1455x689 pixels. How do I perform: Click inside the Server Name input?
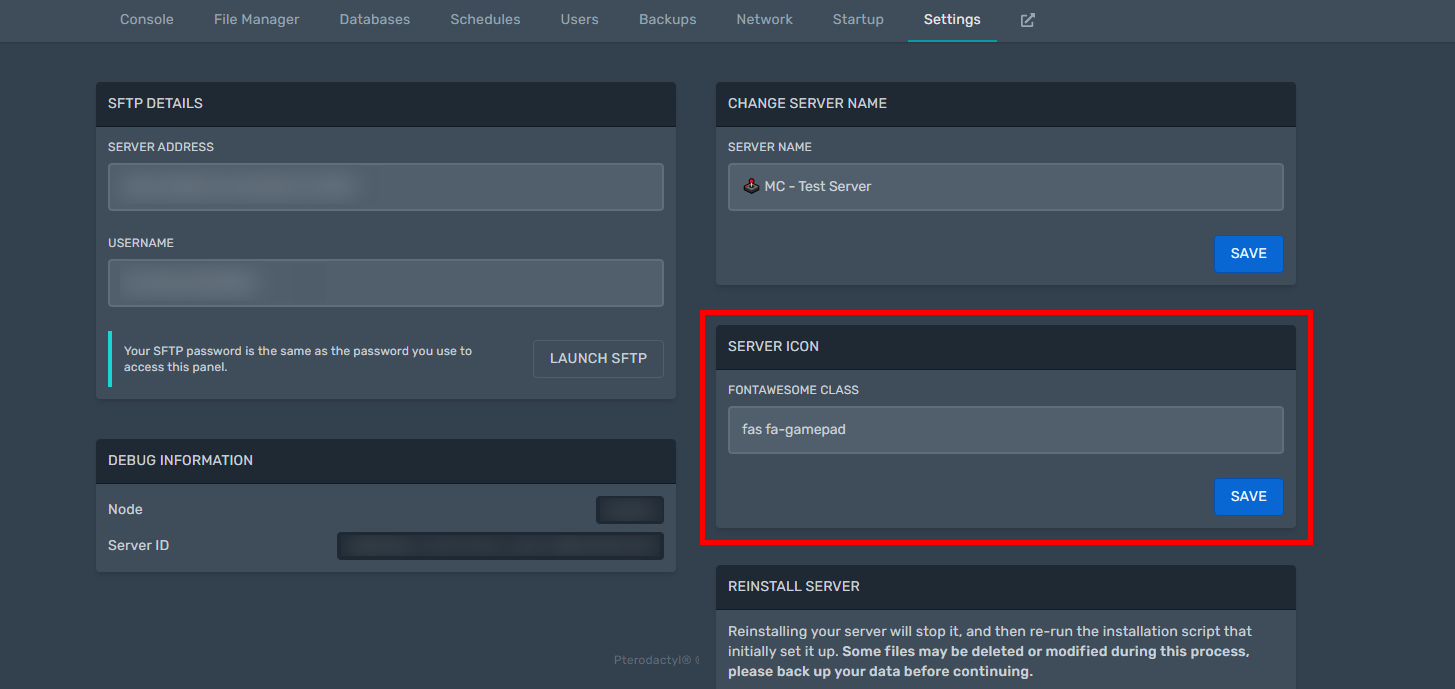(x=1005, y=186)
